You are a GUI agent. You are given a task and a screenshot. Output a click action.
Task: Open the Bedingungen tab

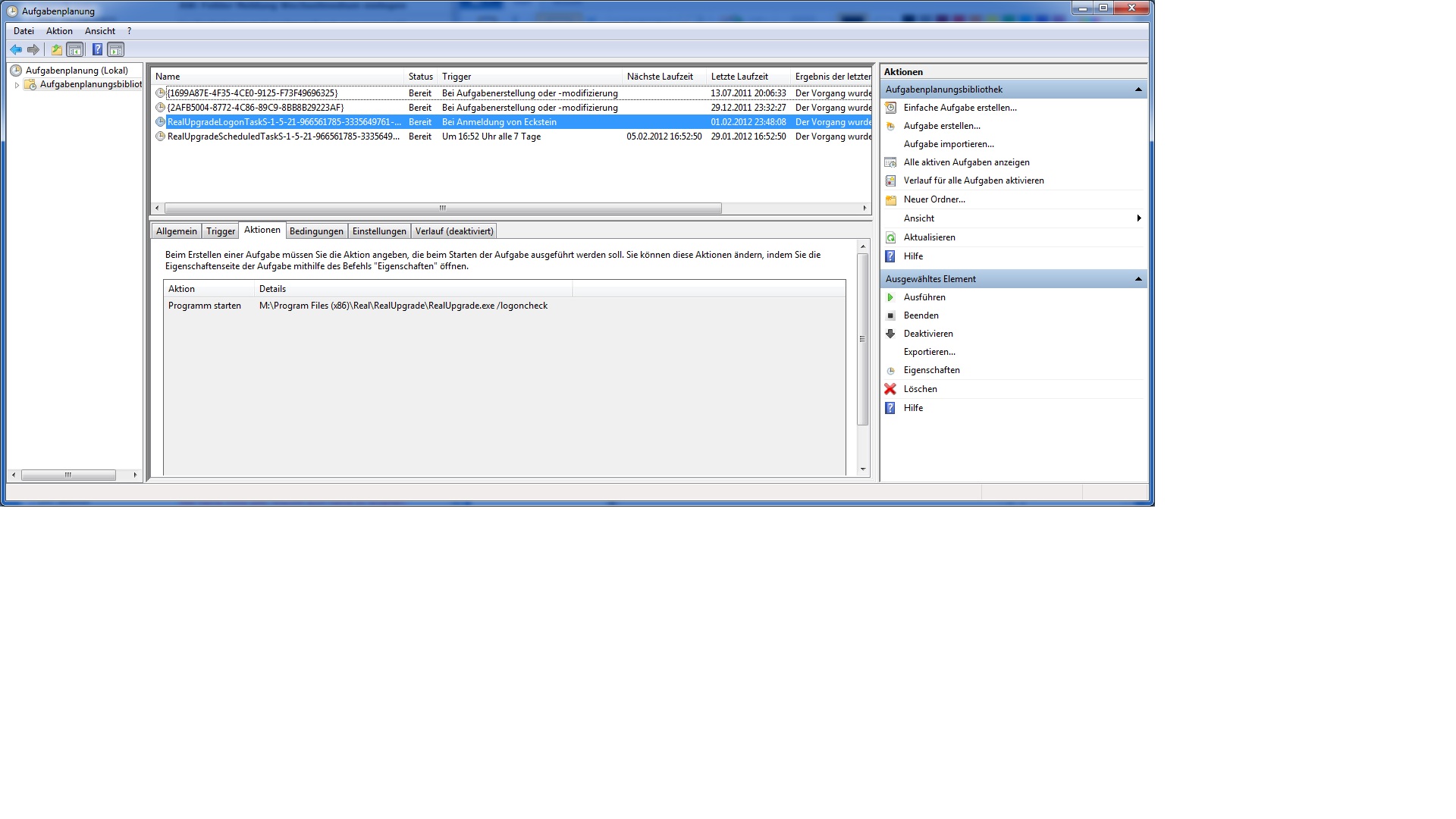(316, 231)
